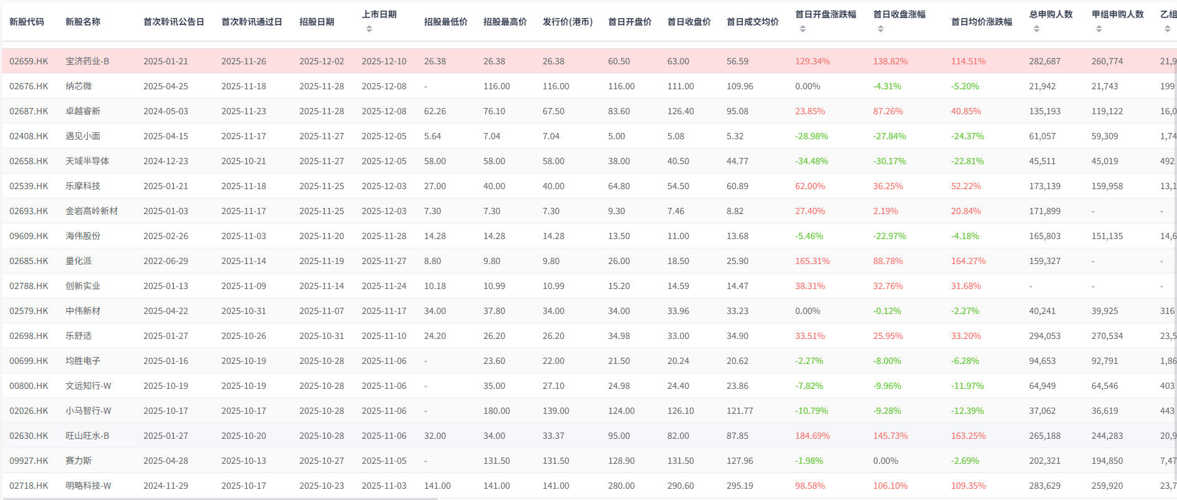This screenshot has width=1177, height=500.
Task: Select stock code 02408.HK
Action: tap(29, 136)
